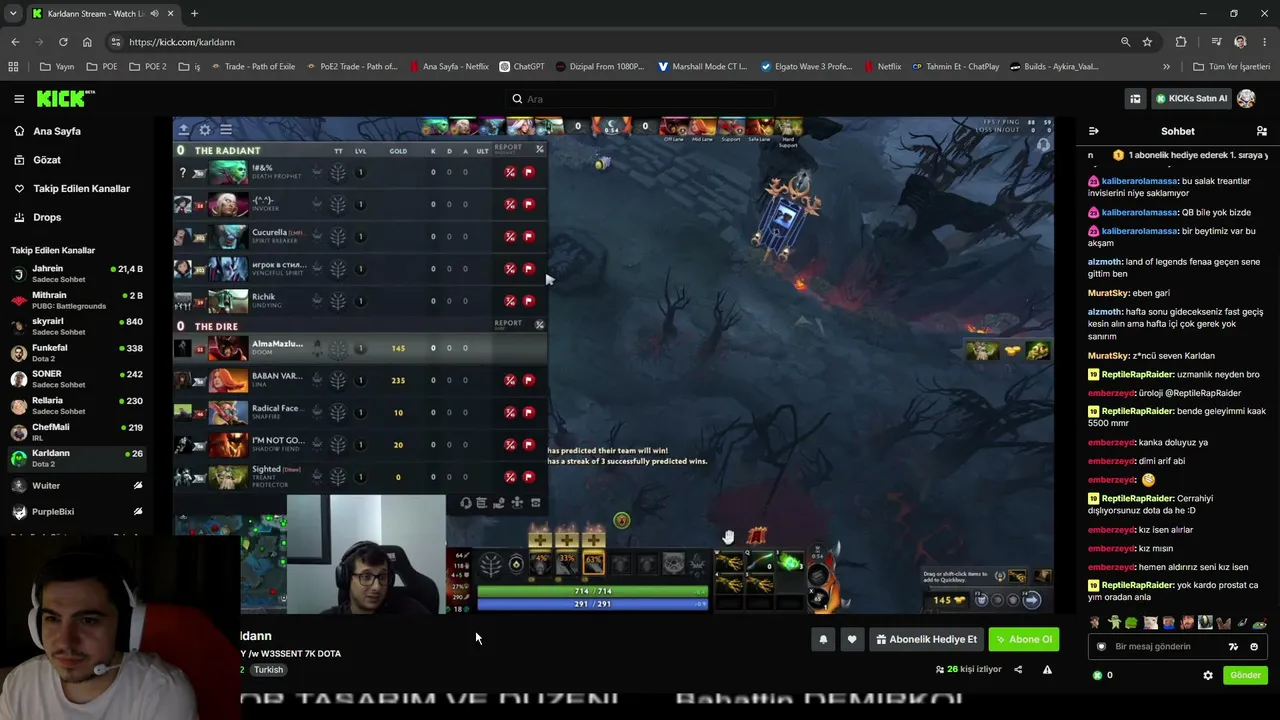
Task: Click Death Prophet hero portrait
Action: tap(227, 172)
